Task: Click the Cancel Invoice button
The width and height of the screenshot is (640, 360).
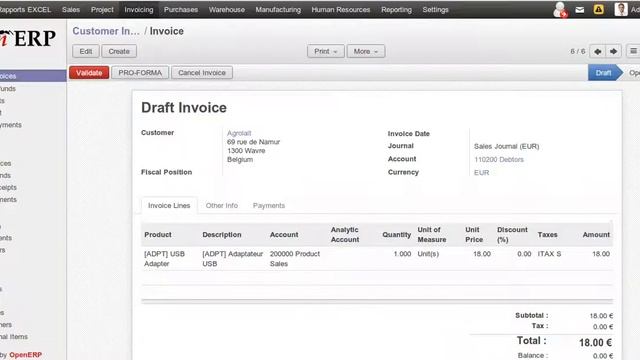Action: (202, 73)
